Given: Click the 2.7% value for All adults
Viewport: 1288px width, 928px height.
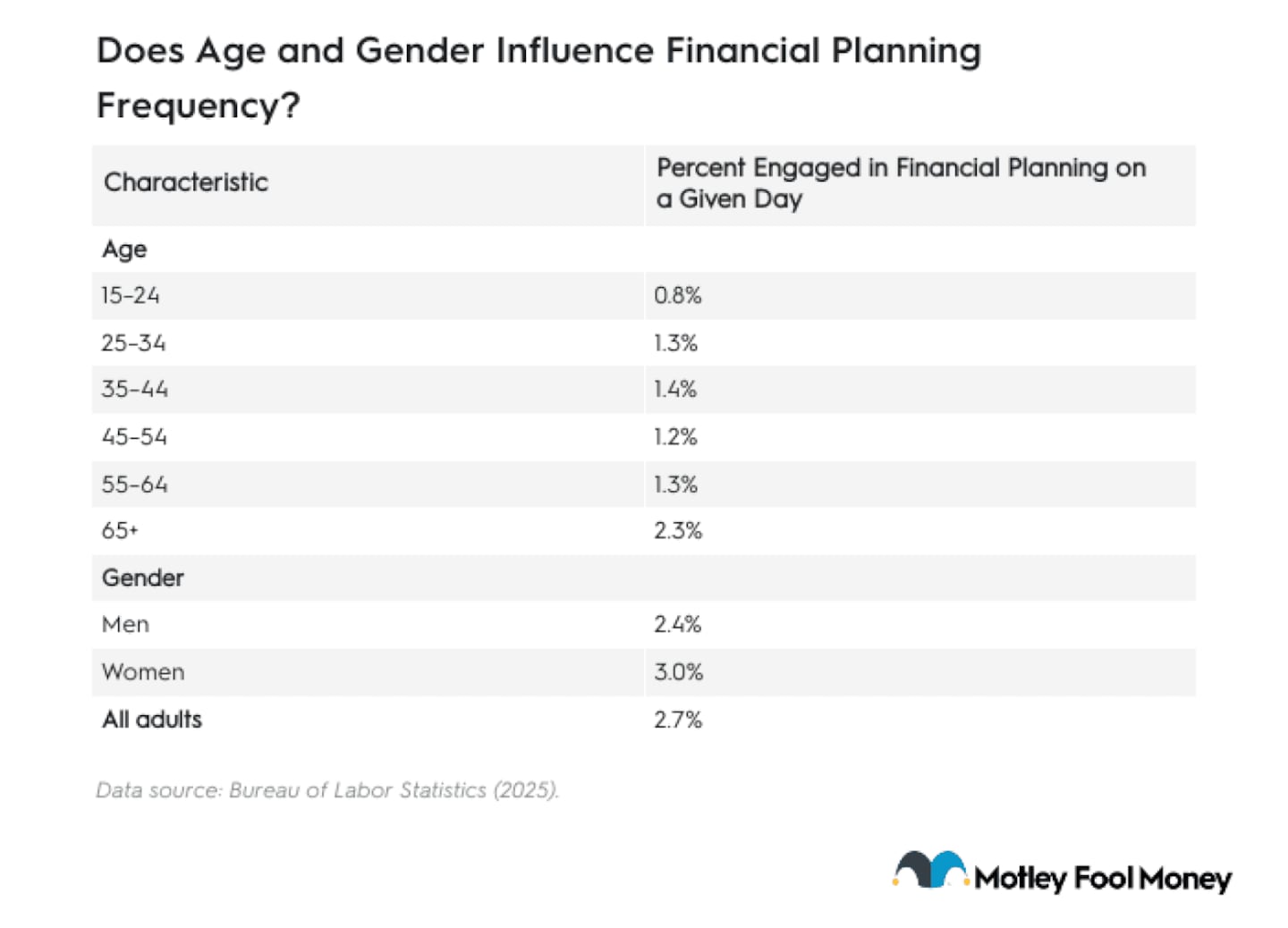Looking at the screenshot, I should point(677,720).
